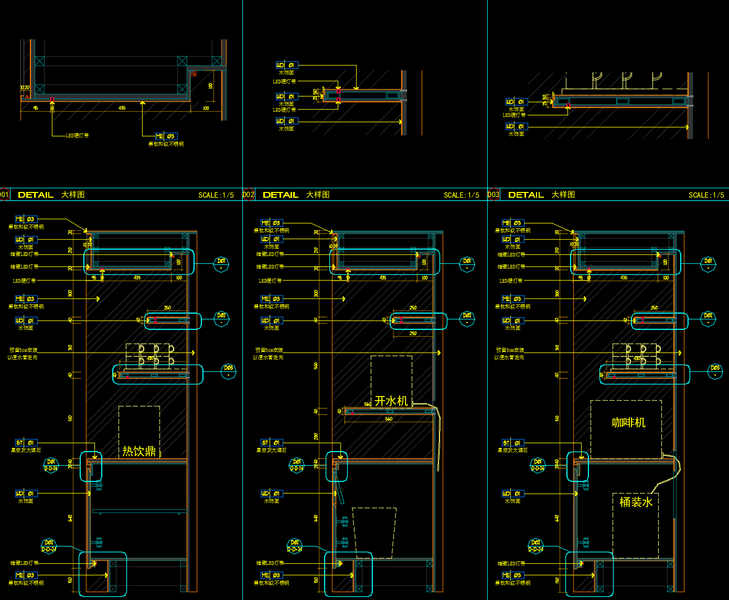This screenshot has width=729, height=600.
Task: Click the 435 dimension in the D01 detail
Action: tap(122, 108)
